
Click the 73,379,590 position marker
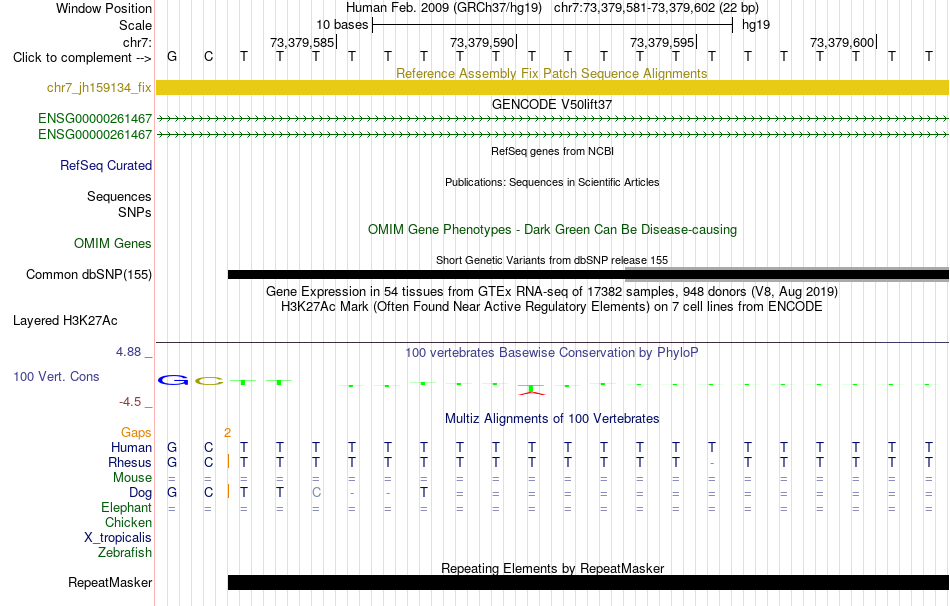(x=482, y=42)
